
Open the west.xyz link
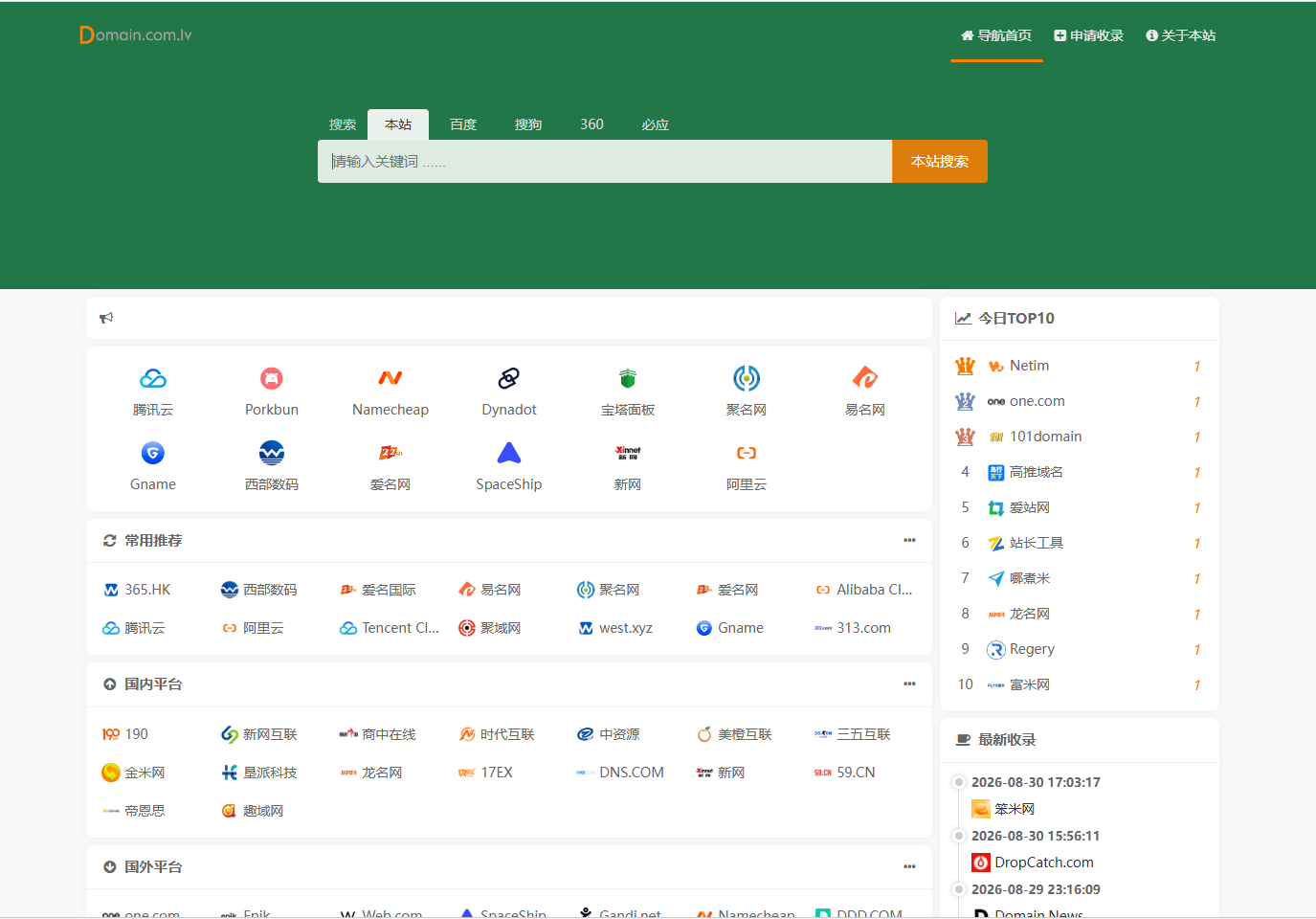615,628
